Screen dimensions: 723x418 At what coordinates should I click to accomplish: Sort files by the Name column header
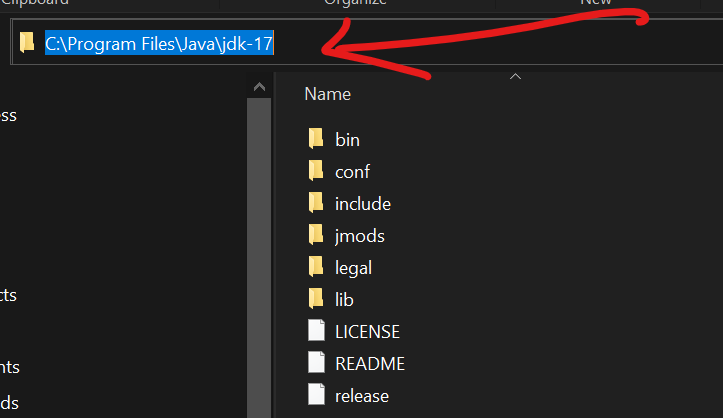(x=327, y=94)
